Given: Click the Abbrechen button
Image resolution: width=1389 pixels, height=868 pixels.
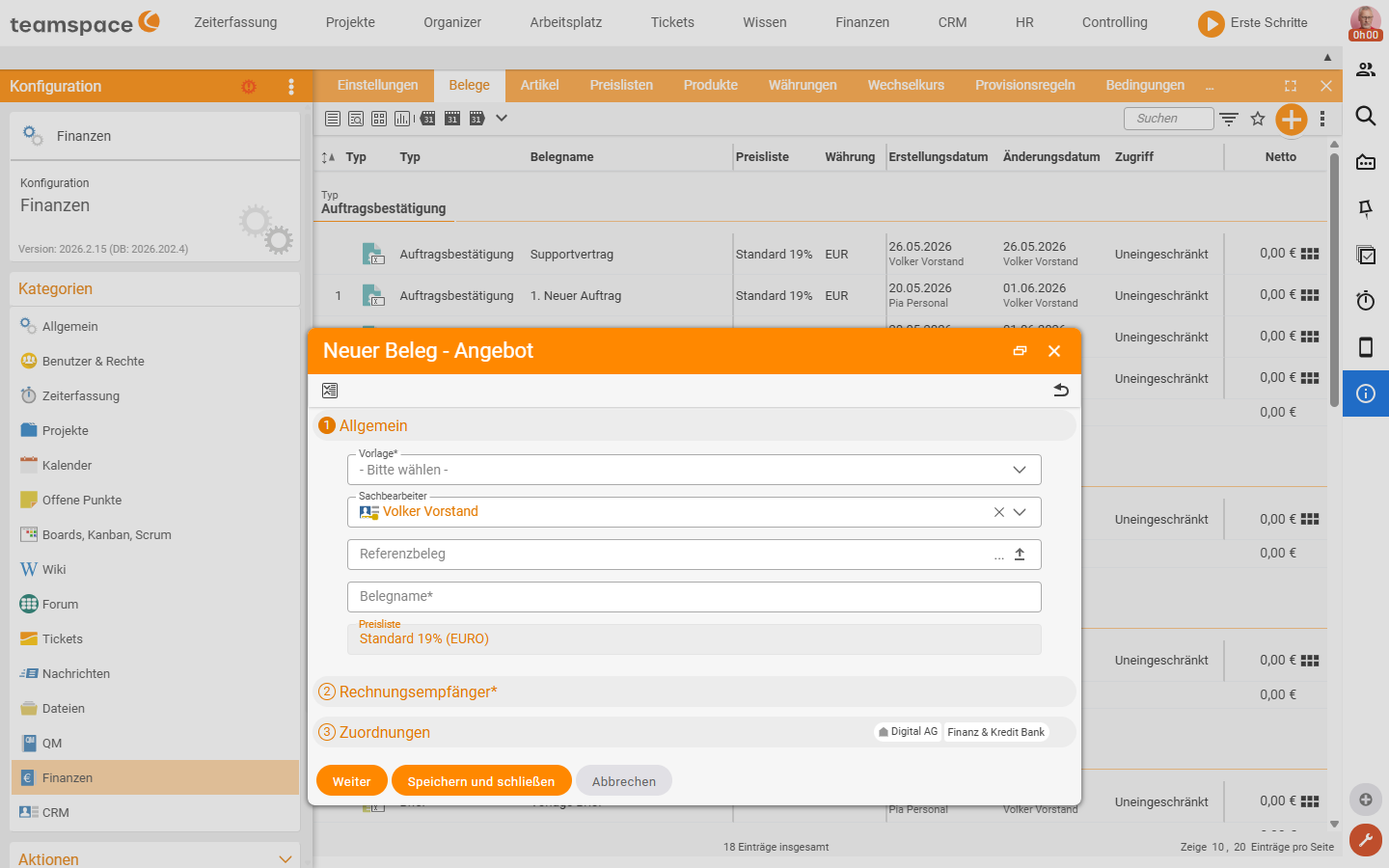Looking at the screenshot, I should tap(624, 781).
